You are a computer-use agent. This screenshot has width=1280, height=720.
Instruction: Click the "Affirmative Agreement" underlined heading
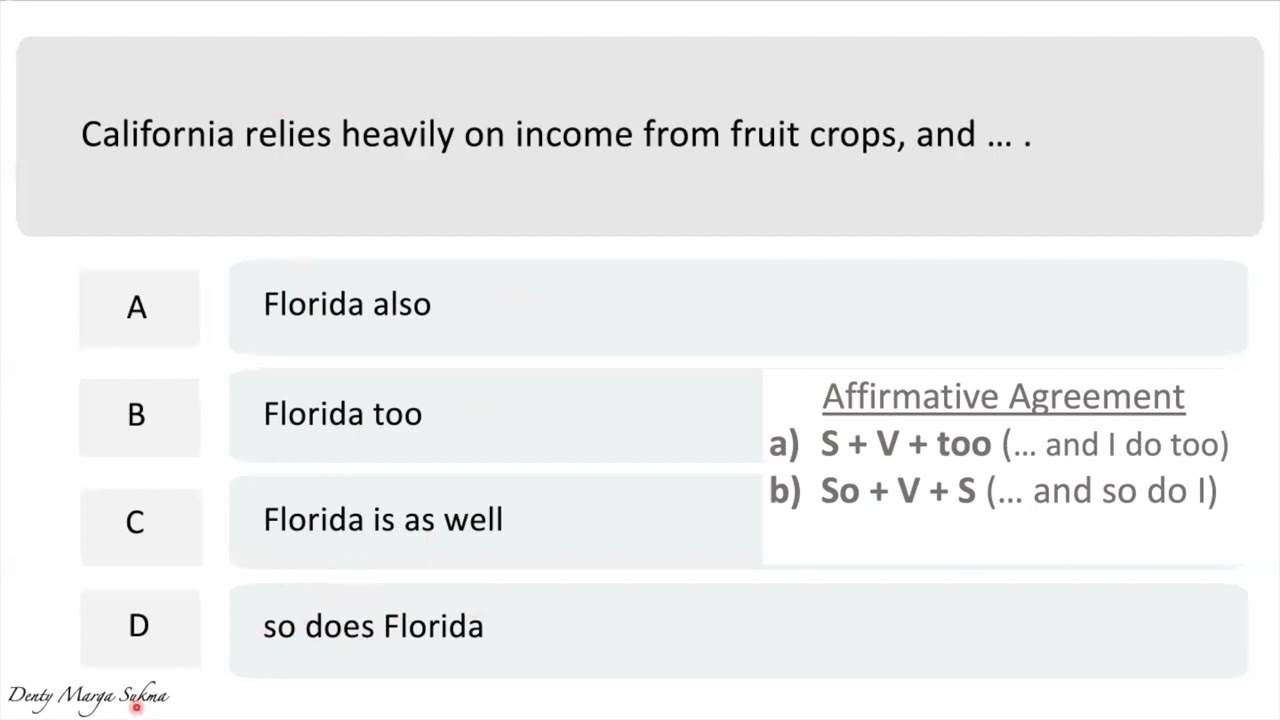tap(1003, 397)
